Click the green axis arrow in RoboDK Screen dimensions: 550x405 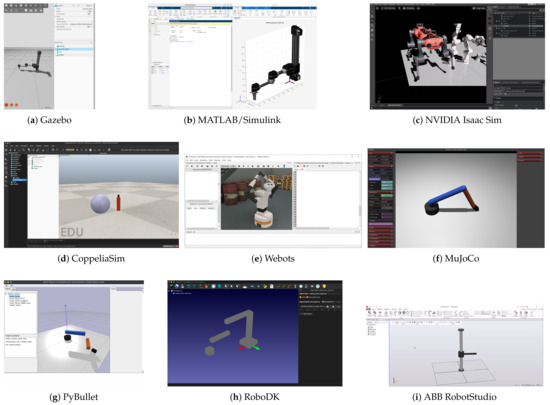pos(256,348)
